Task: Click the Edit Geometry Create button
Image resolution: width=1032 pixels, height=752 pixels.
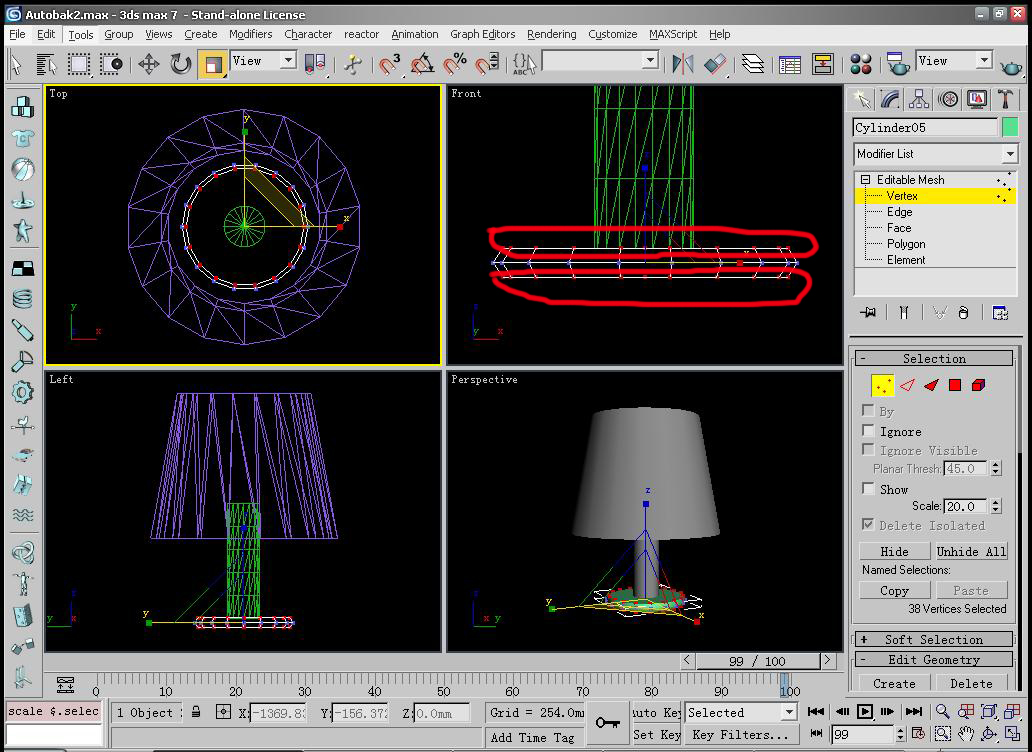Action: (894, 683)
